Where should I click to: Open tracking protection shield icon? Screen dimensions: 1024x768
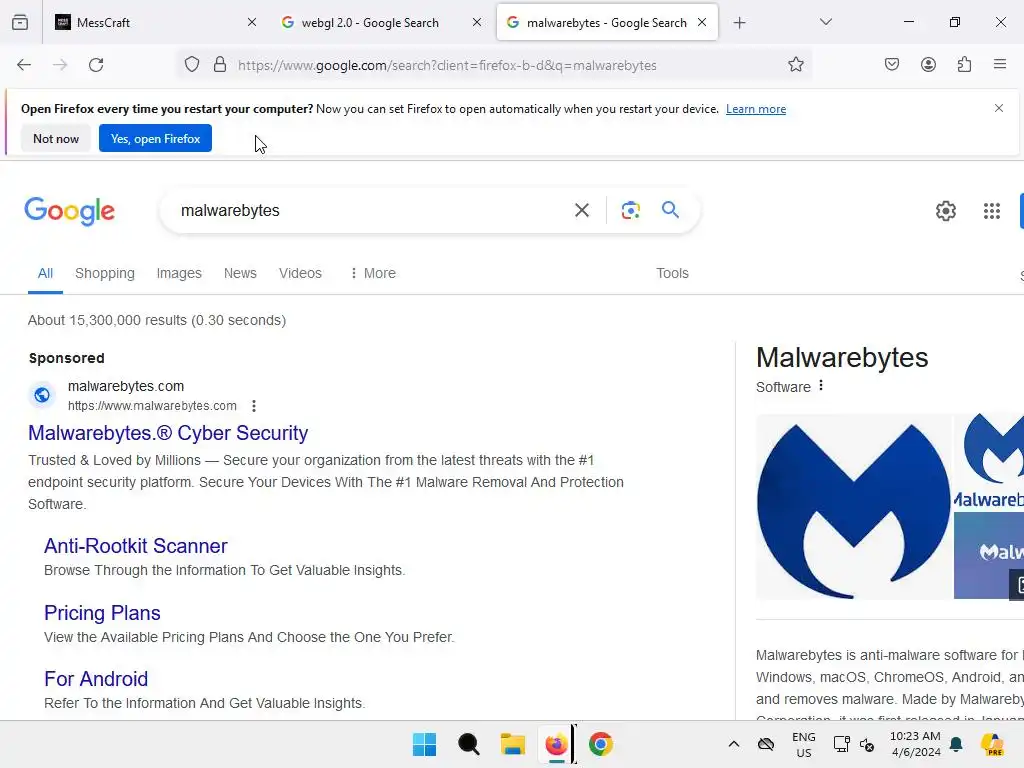[x=191, y=65]
